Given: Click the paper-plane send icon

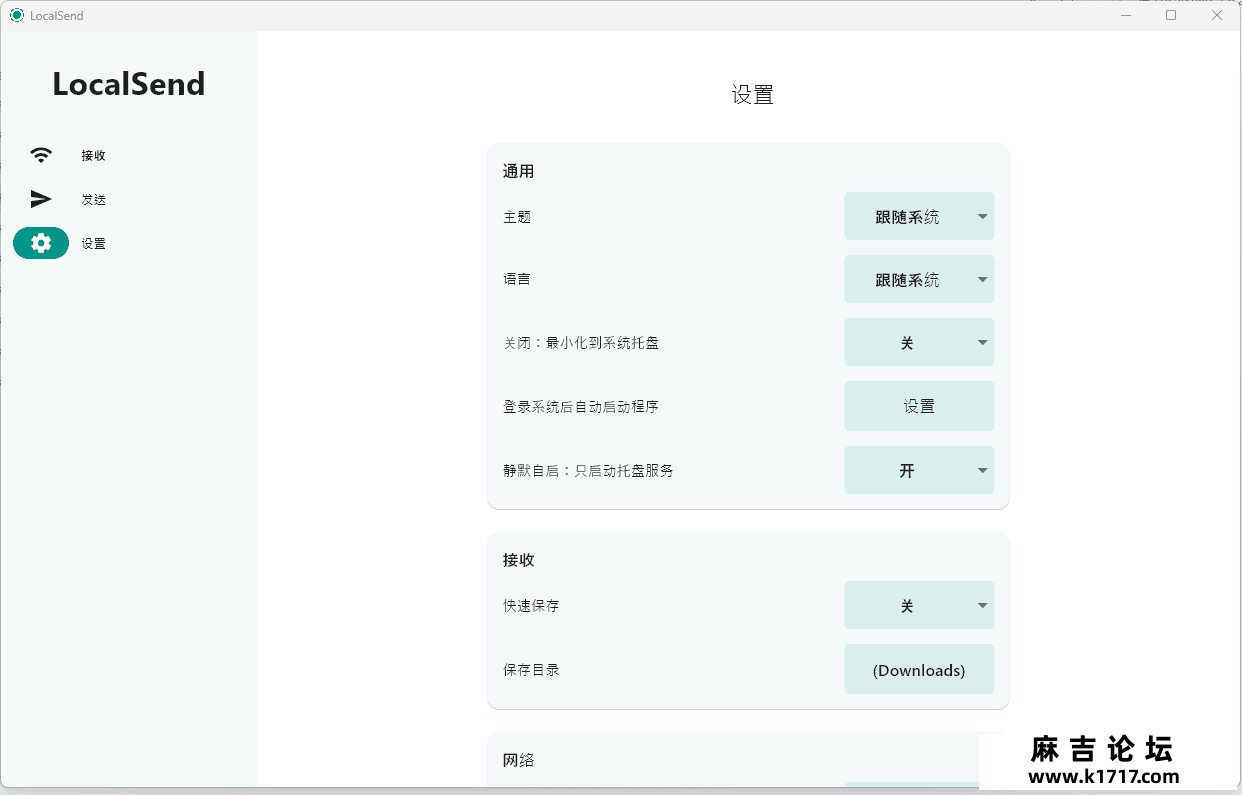Looking at the screenshot, I should 41,199.
